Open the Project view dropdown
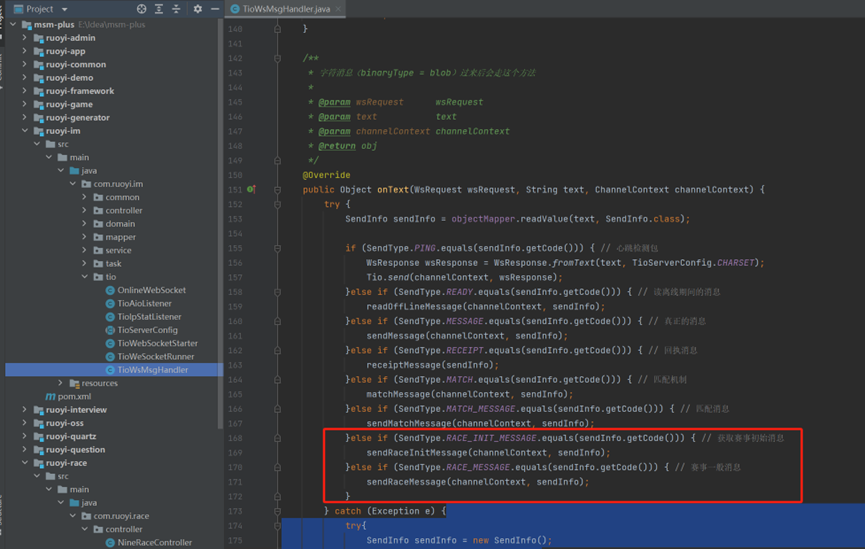The width and height of the screenshot is (865, 549). [65, 9]
